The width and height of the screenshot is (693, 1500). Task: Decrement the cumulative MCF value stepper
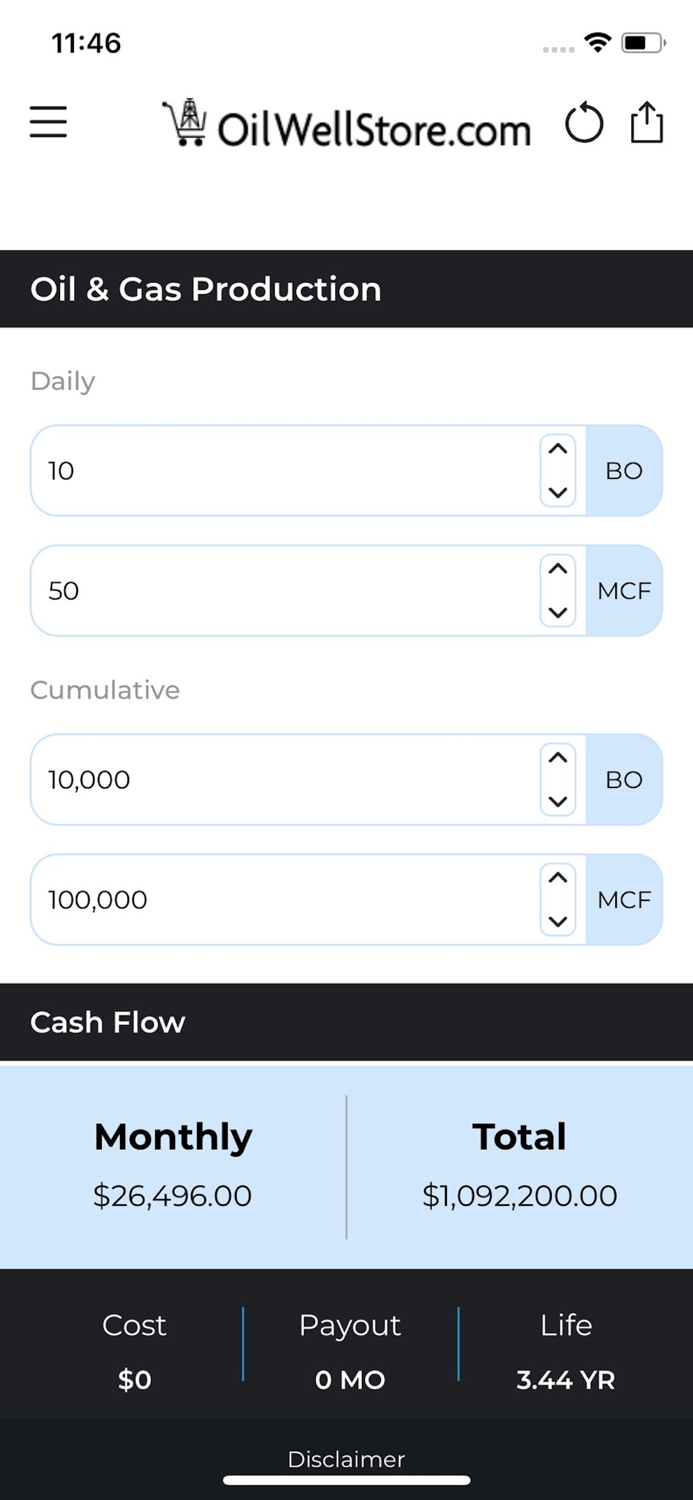(x=557, y=922)
